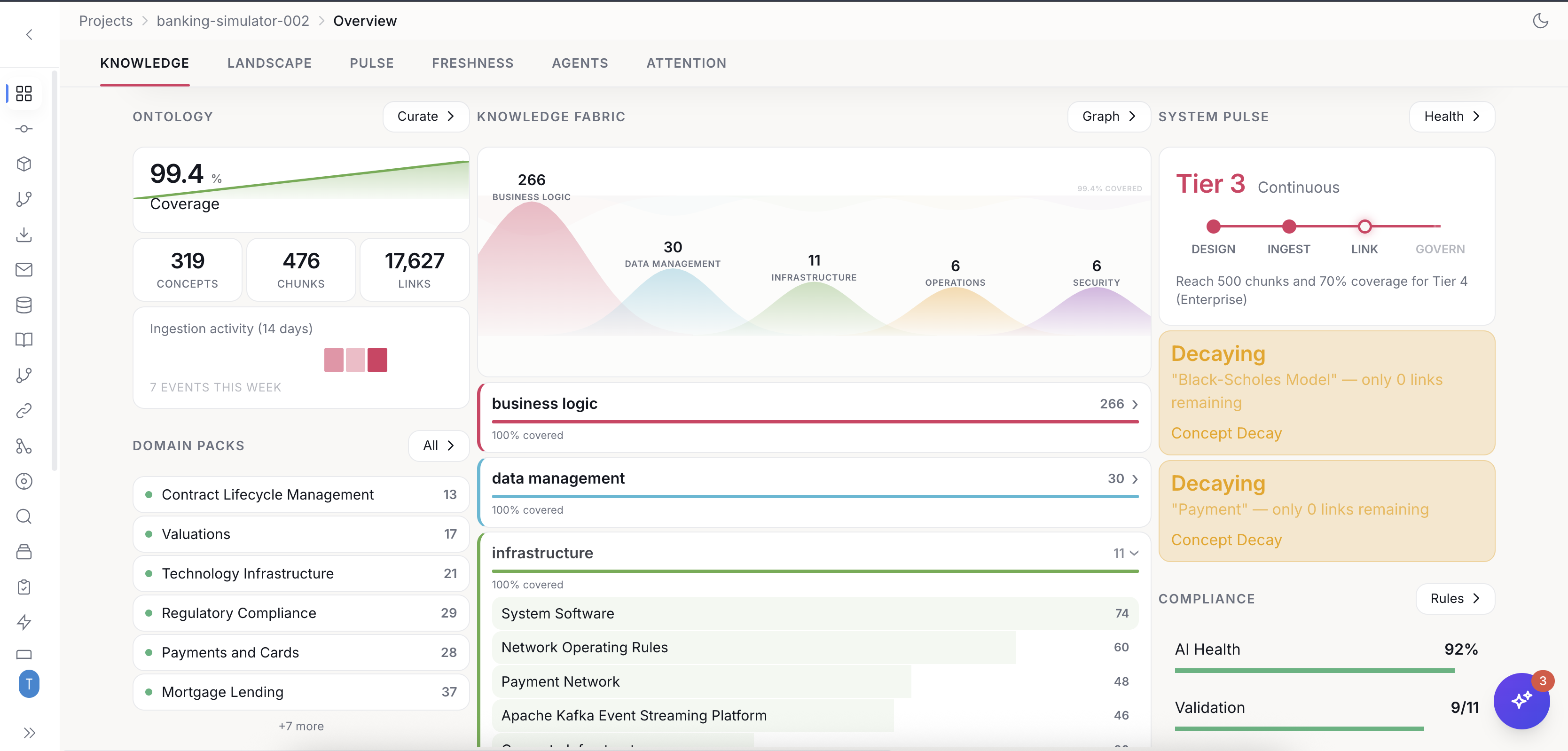Open the database panel from the sidebar
Image resolution: width=1568 pixels, height=751 pixels.
(x=24, y=305)
